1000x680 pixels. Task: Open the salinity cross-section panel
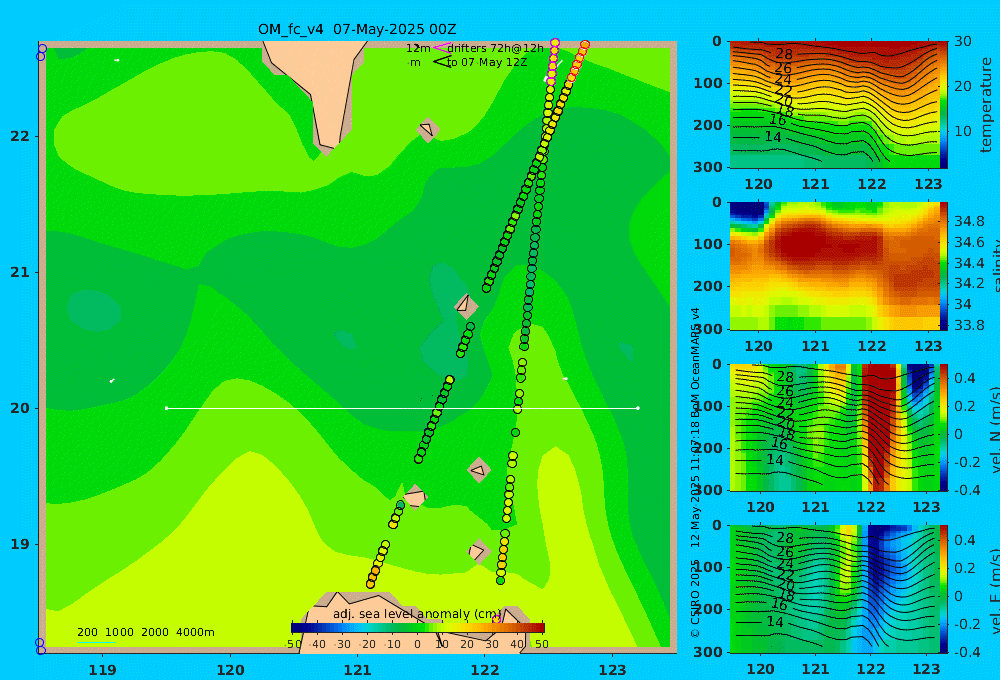pyautogui.click(x=834, y=266)
